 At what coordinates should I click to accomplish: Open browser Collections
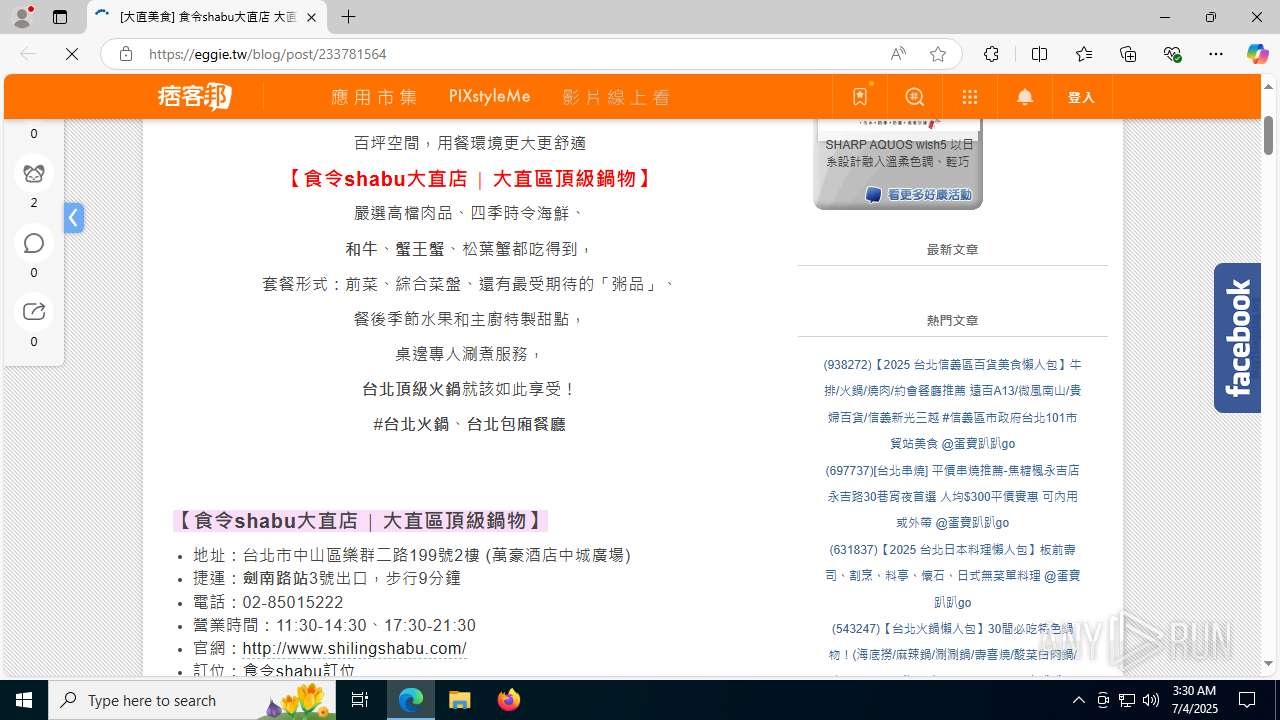1128,54
